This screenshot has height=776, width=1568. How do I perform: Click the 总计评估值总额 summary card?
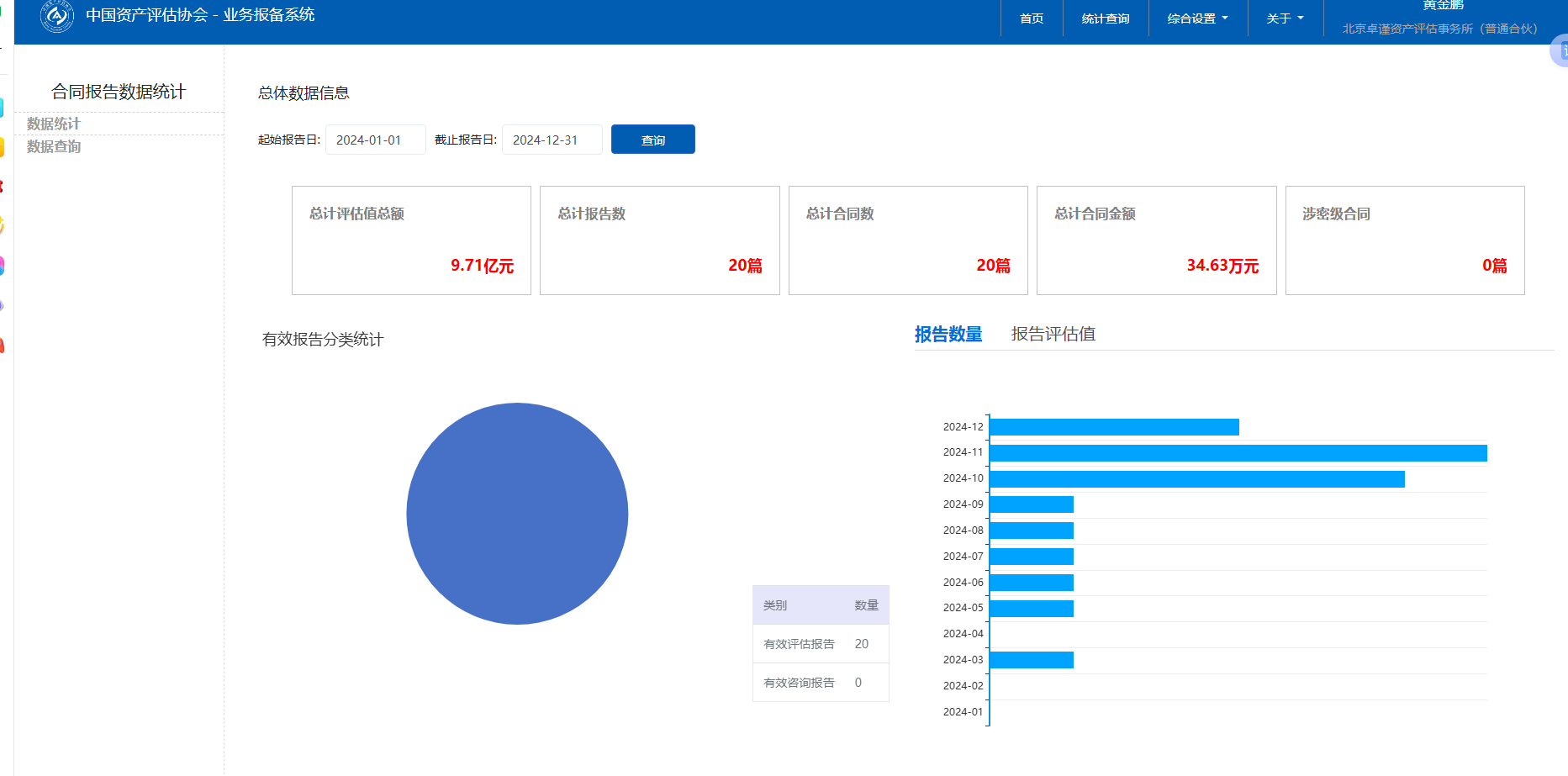pos(411,240)
